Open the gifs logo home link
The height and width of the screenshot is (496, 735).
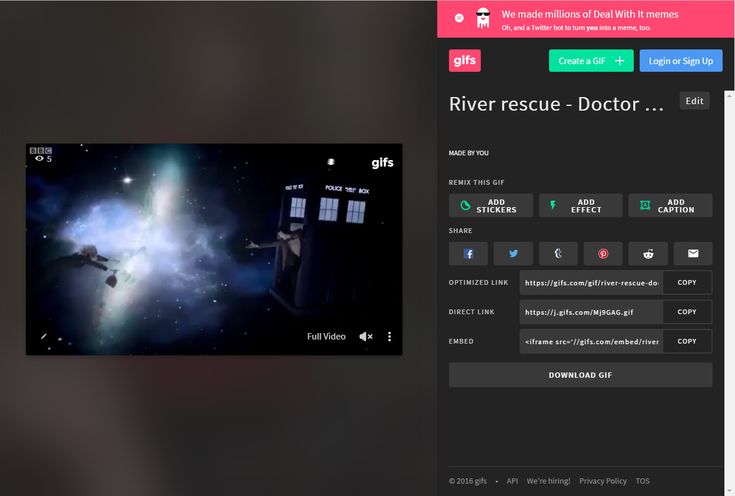[465, 60]
